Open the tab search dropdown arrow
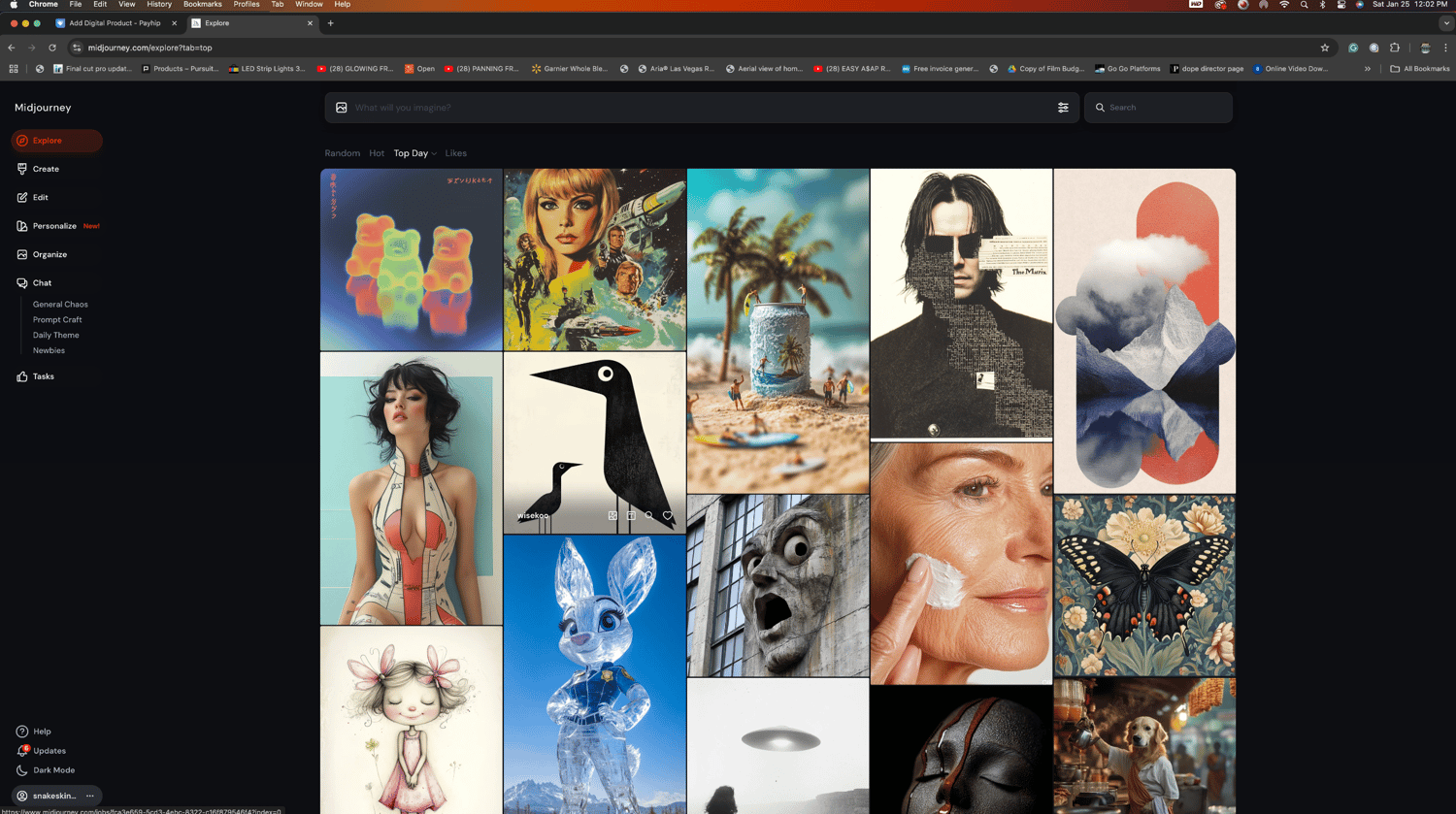Image resolution: width=1456 pixels, height=814 pixels. tap(1446, 23)
